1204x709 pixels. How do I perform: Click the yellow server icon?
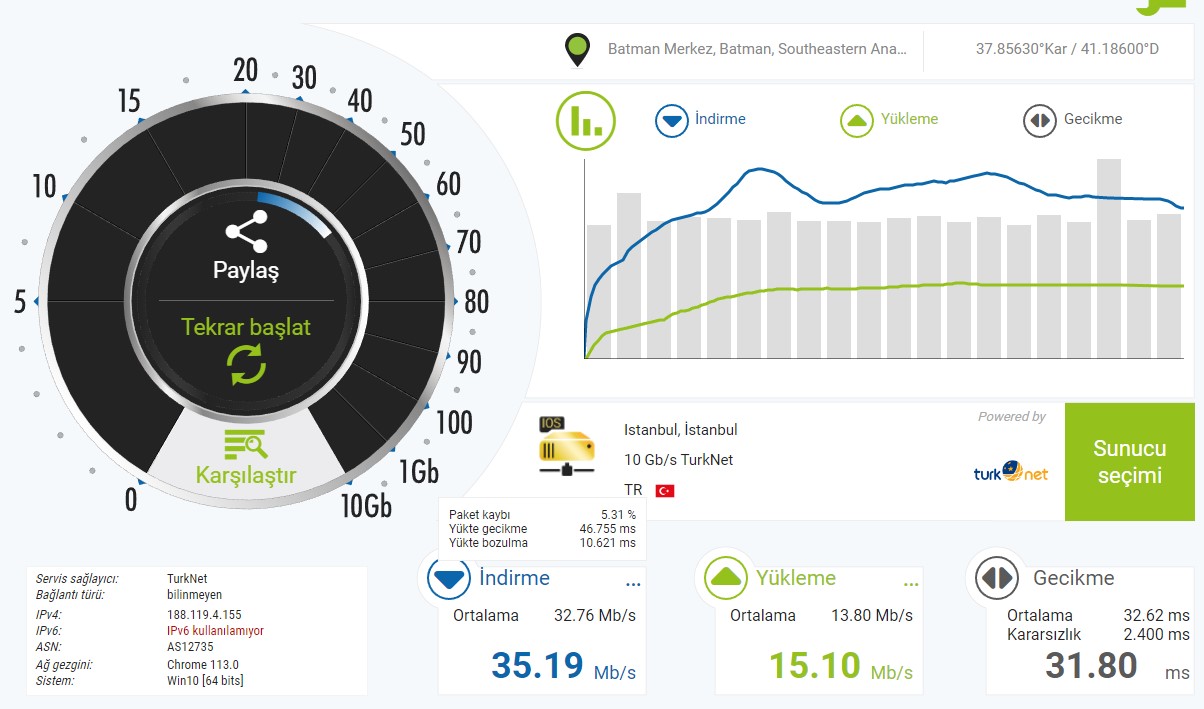point(567,445)
